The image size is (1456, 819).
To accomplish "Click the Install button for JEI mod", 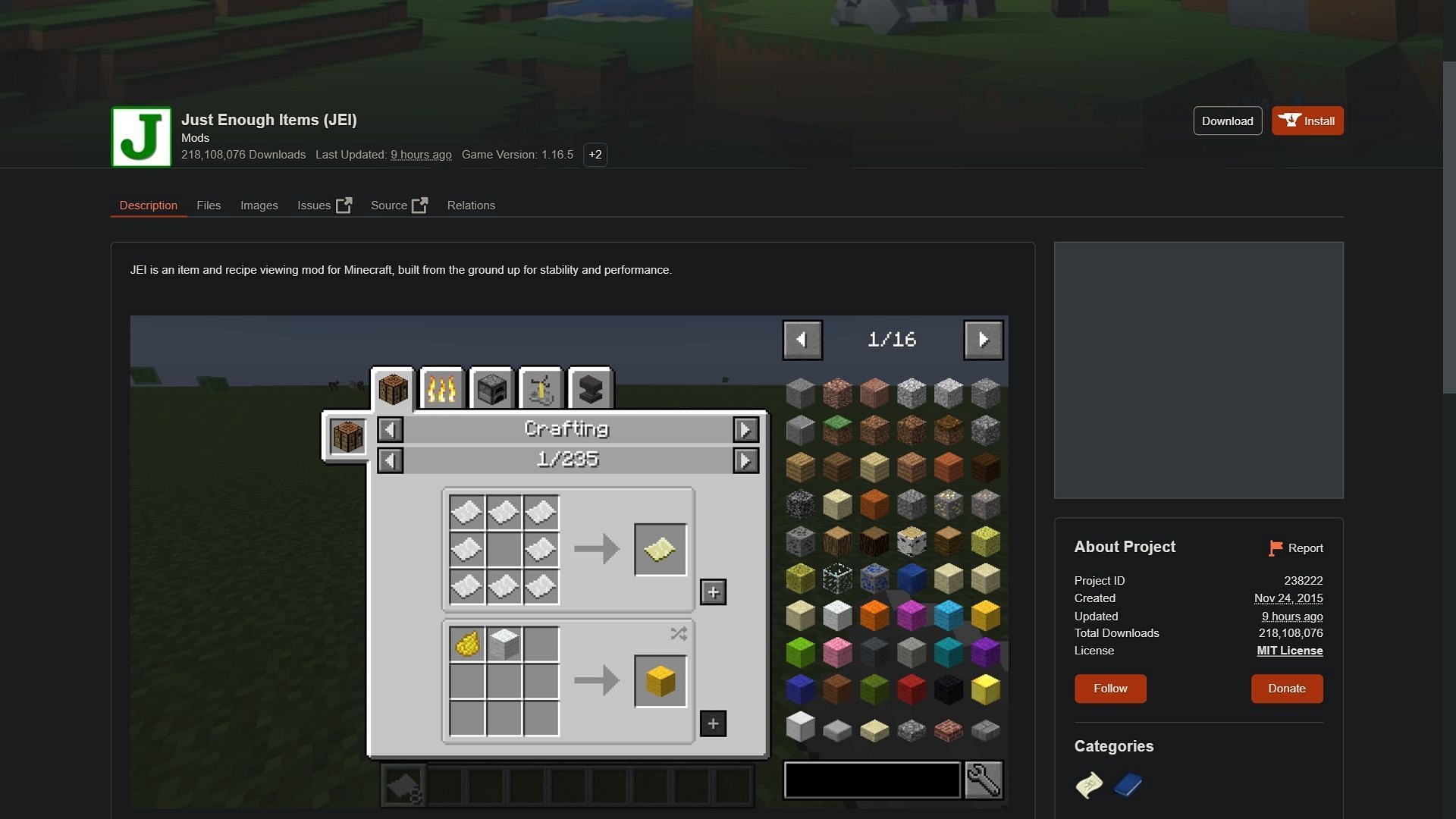I will click(1307, 120).
